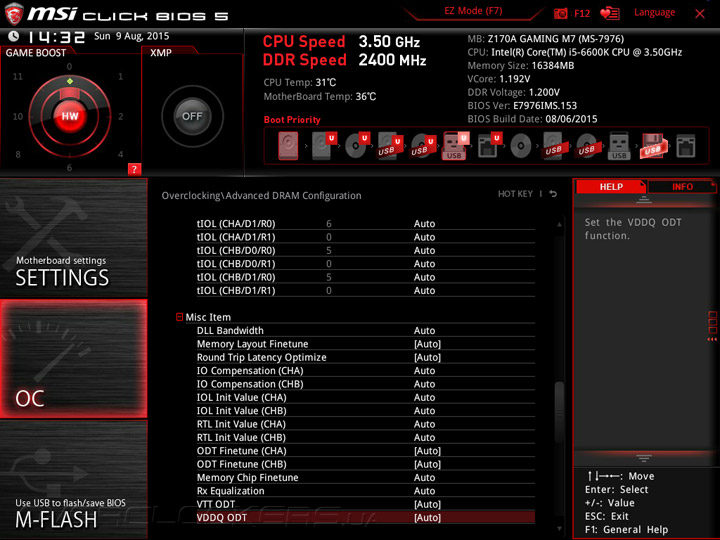The height and width of the screenshot is (540, 720).
Task: Close the BIOS with the red X
Action: click(x=700, y=14)
